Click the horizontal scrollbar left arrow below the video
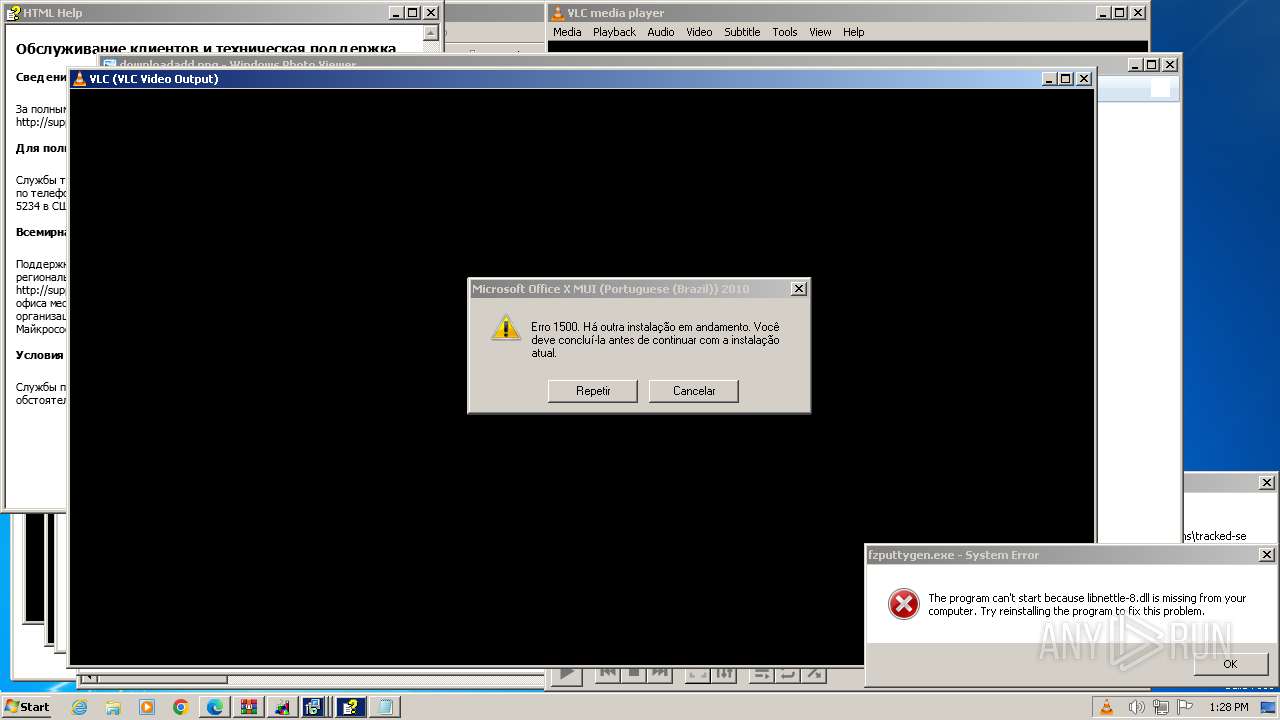Viewport: 1280px width, 720px height. [x=89, y=679]
